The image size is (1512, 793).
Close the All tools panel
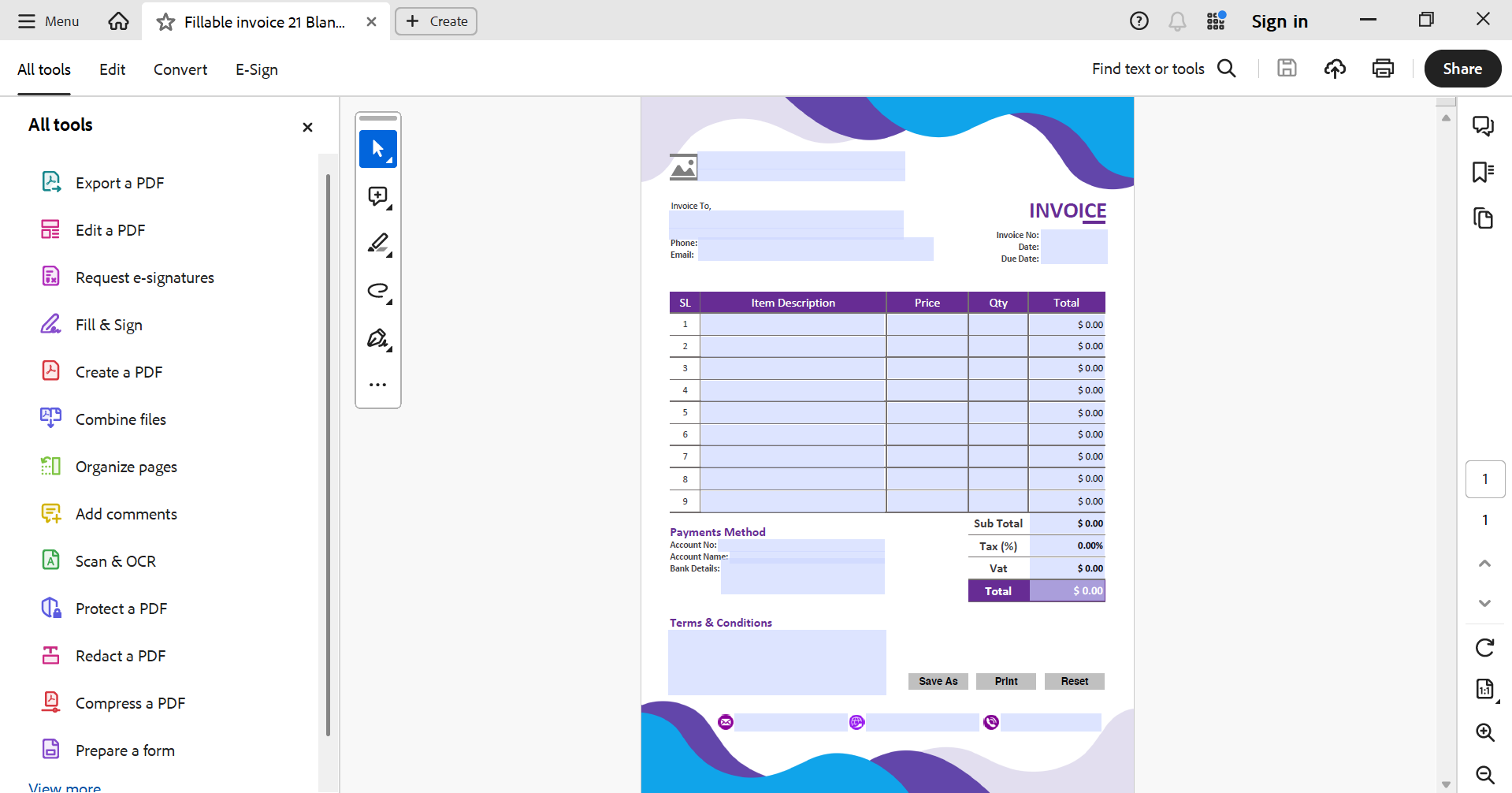pyautogui.click(x=307, y=127)
